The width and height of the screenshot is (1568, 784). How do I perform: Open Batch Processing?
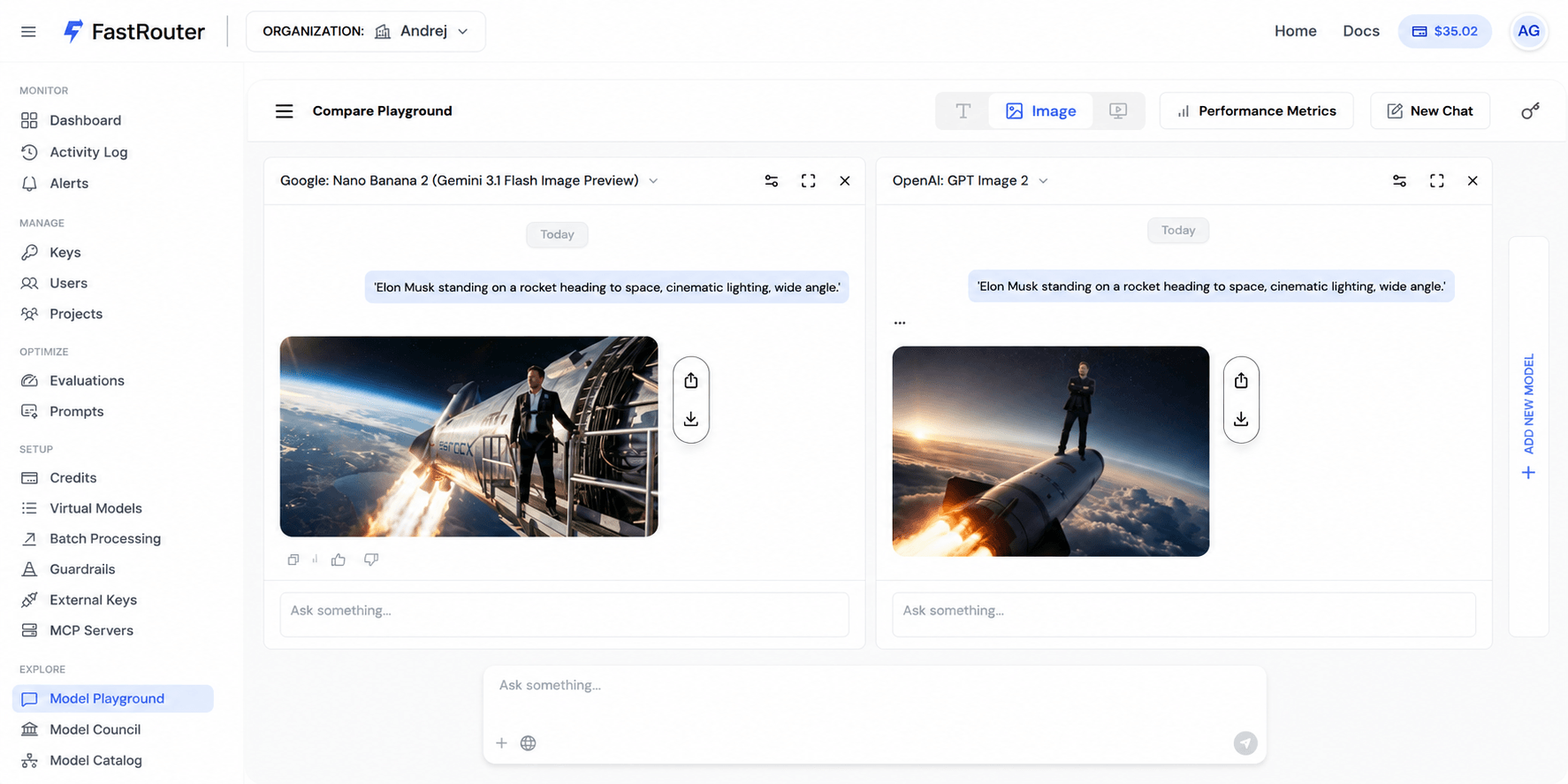(x=105, y=538)
